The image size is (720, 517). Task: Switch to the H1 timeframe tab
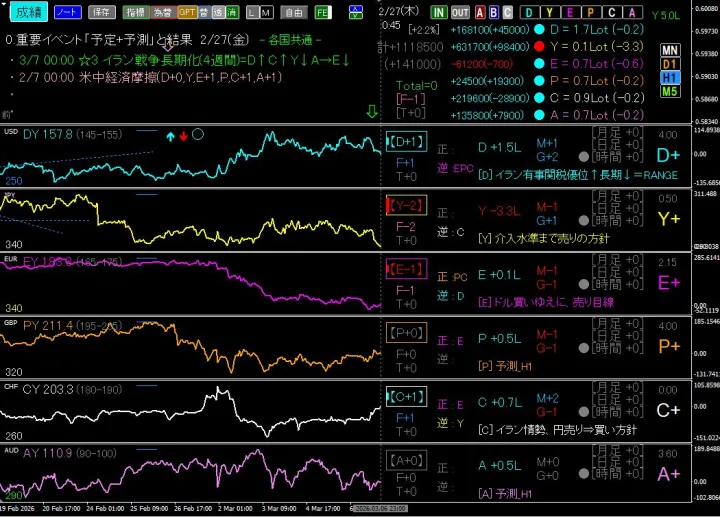tap(671, 78)
